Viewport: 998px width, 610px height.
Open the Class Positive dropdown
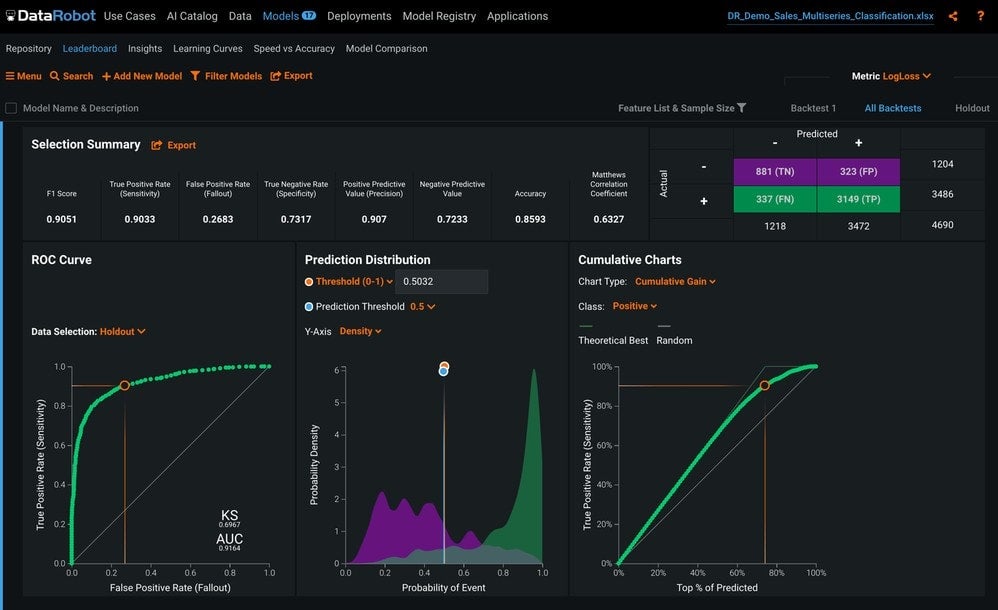click(635, 306)
